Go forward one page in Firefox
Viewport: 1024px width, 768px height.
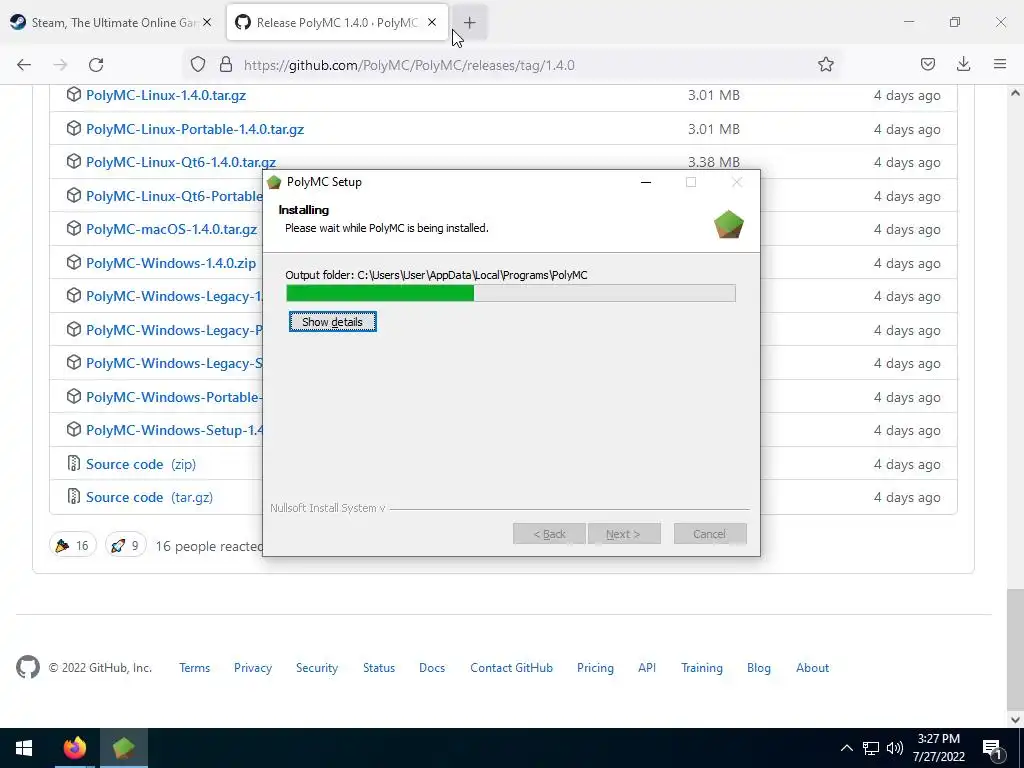60,64
